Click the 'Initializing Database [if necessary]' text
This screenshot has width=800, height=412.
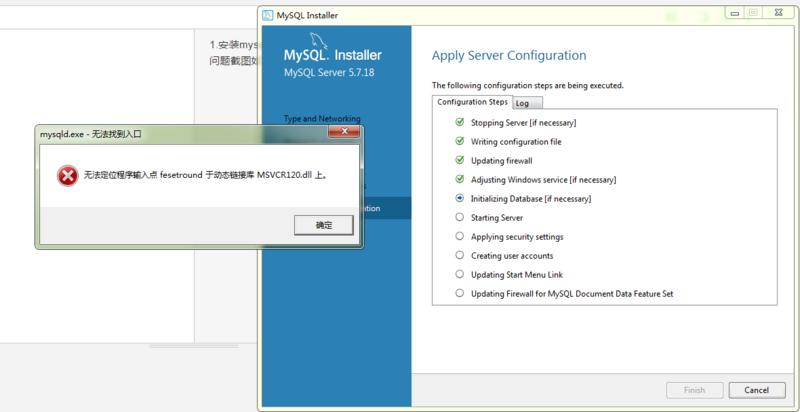(531, 199)
